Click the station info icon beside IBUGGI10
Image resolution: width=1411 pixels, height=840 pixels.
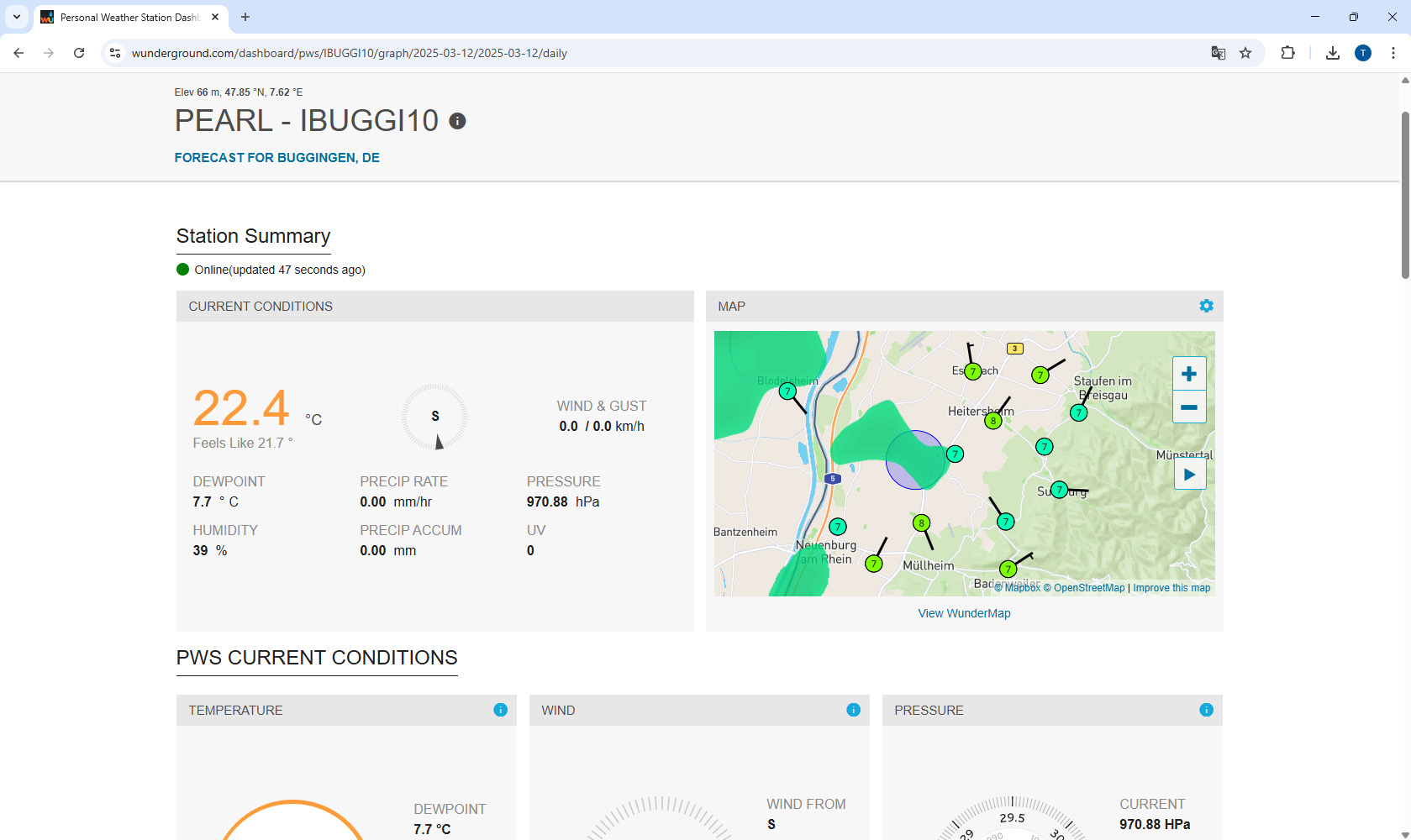point(457,121)
